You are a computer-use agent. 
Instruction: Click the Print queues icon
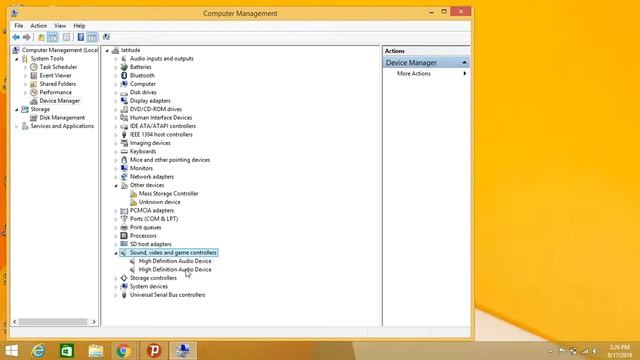[x=124, y=227]
